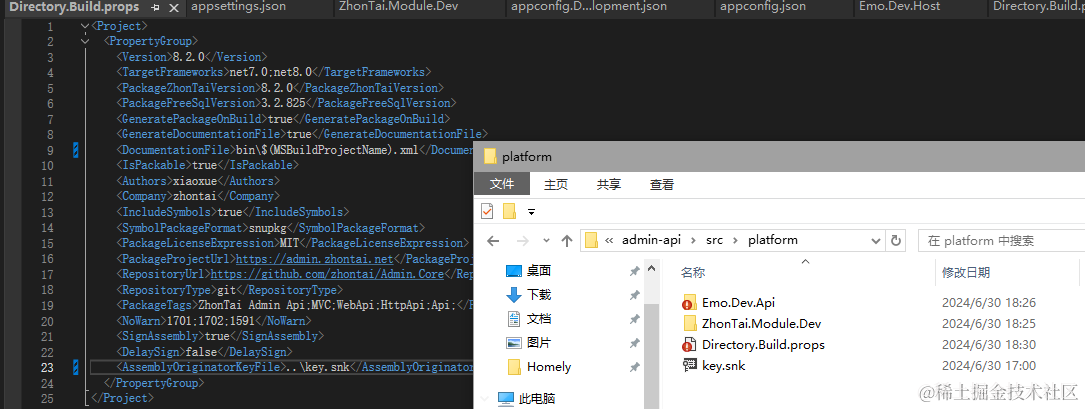Click the new folder quick access icon
This screenshot has width=1085, height=409.
coord(509,210)
